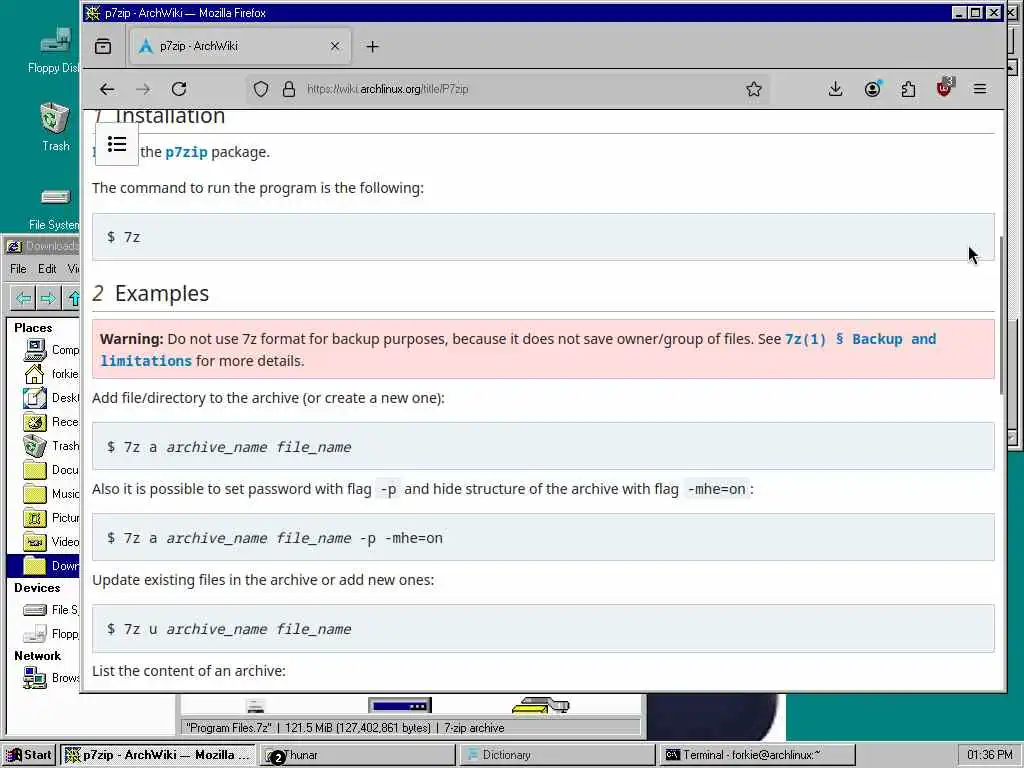Open the Start menu
Viewport: 1024px width, 768px height.
[29, 755]
